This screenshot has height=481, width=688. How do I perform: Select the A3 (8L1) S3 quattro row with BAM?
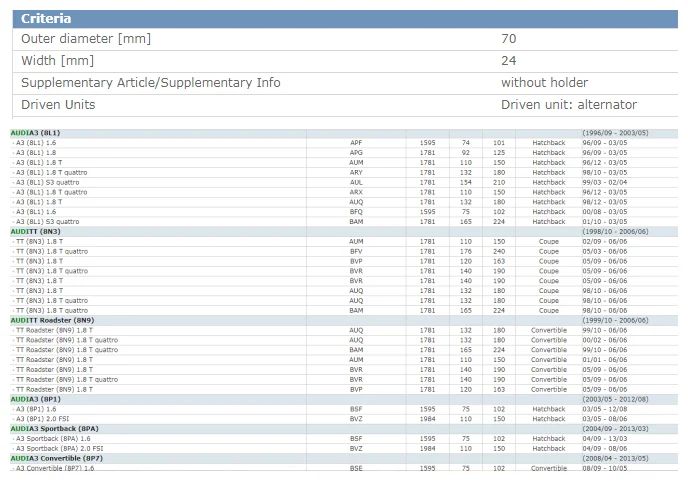[x=344, y=222]
